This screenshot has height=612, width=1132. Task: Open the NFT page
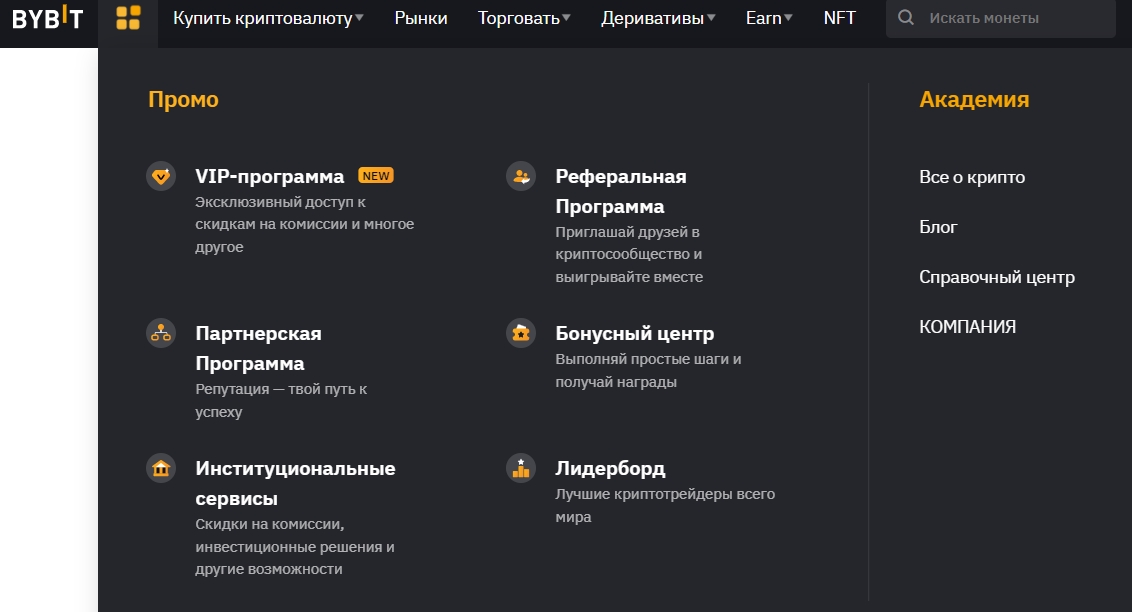(x=840, y=18)
